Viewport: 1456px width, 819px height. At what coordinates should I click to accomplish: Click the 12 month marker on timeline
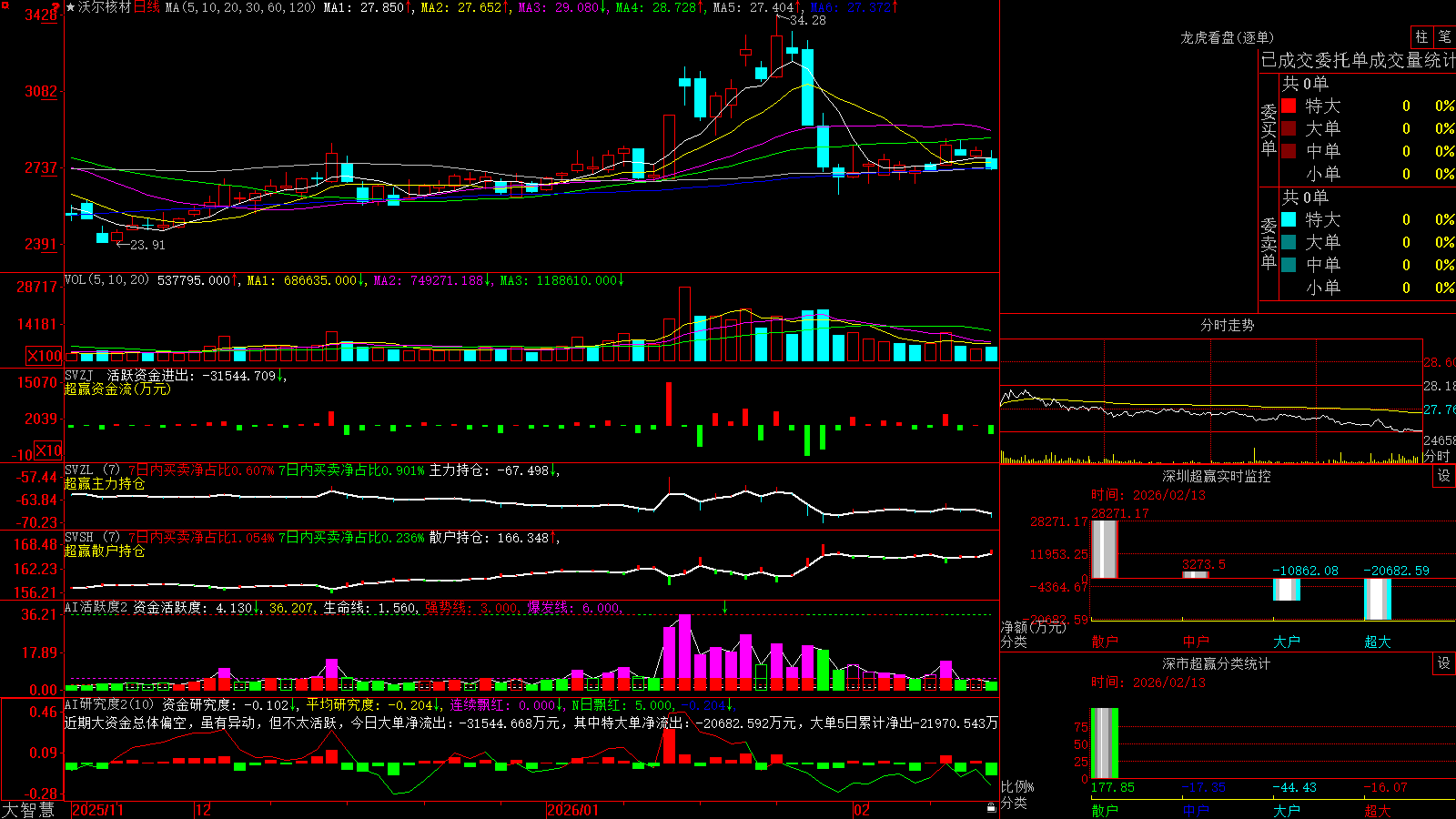(203, 810)
